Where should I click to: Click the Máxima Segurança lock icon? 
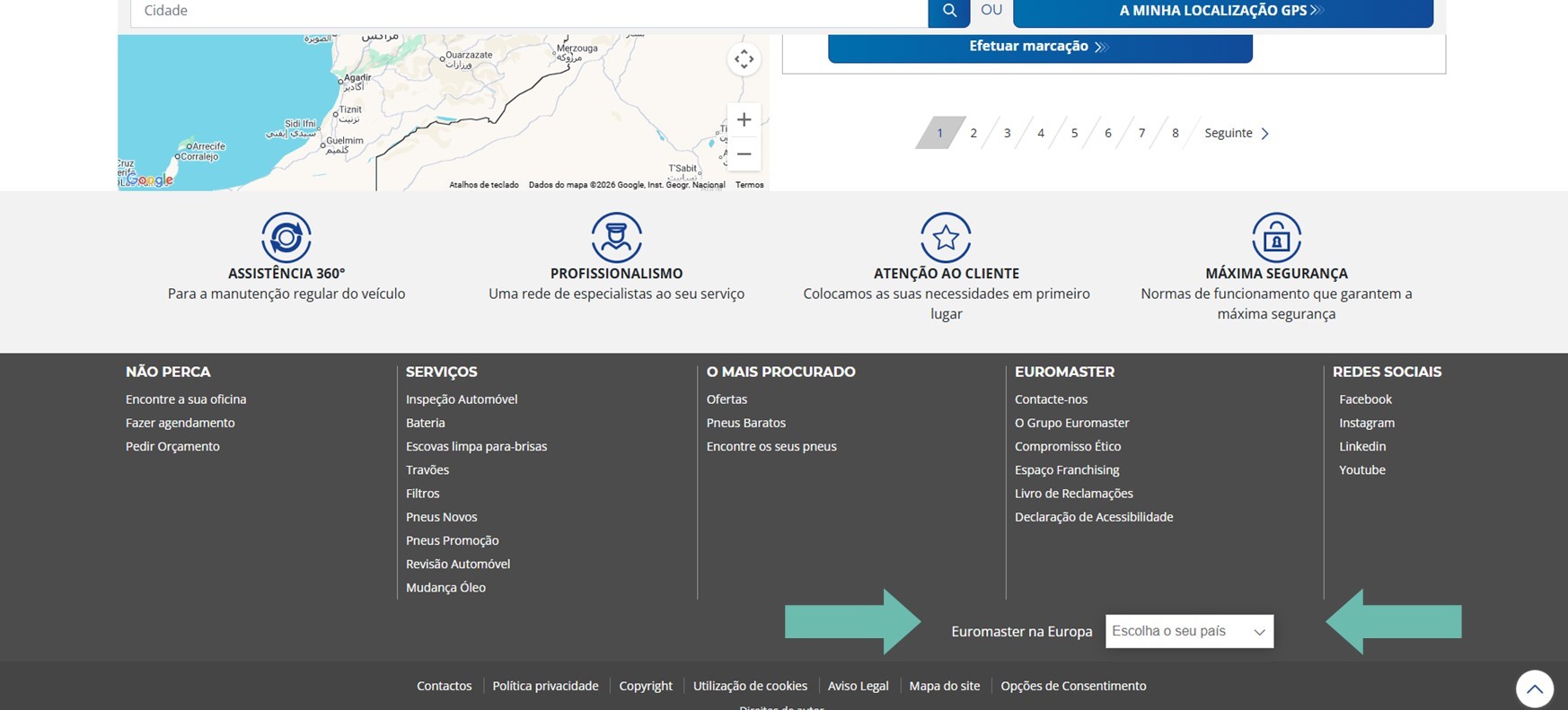pyautogui.click(x=1276, y=237)
